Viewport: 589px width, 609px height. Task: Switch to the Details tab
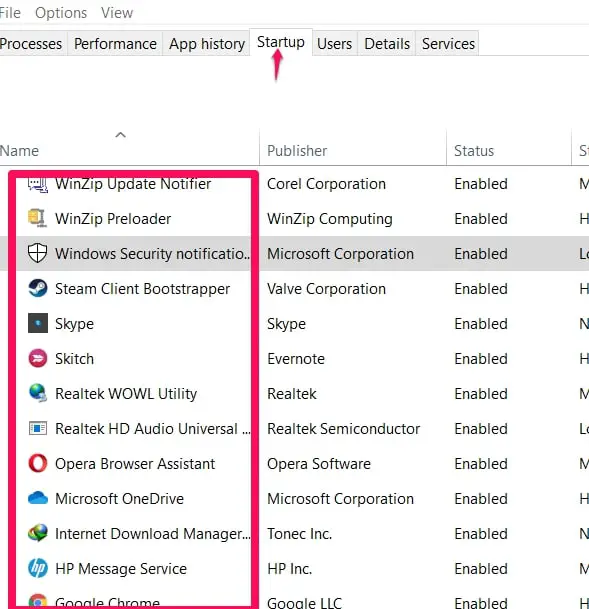(387, 44)
